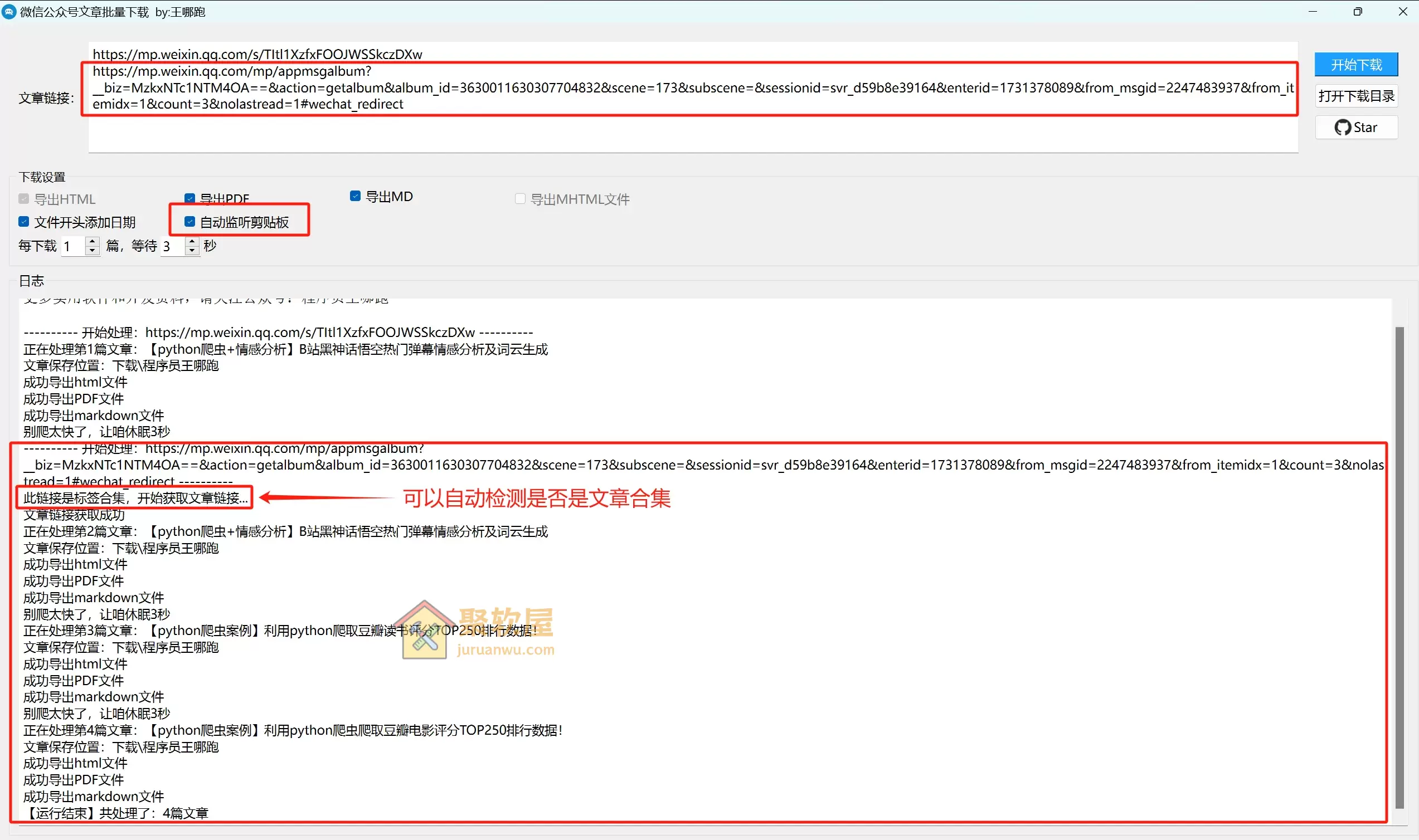Increase the 等待 seconds using the up arrow

192,241
